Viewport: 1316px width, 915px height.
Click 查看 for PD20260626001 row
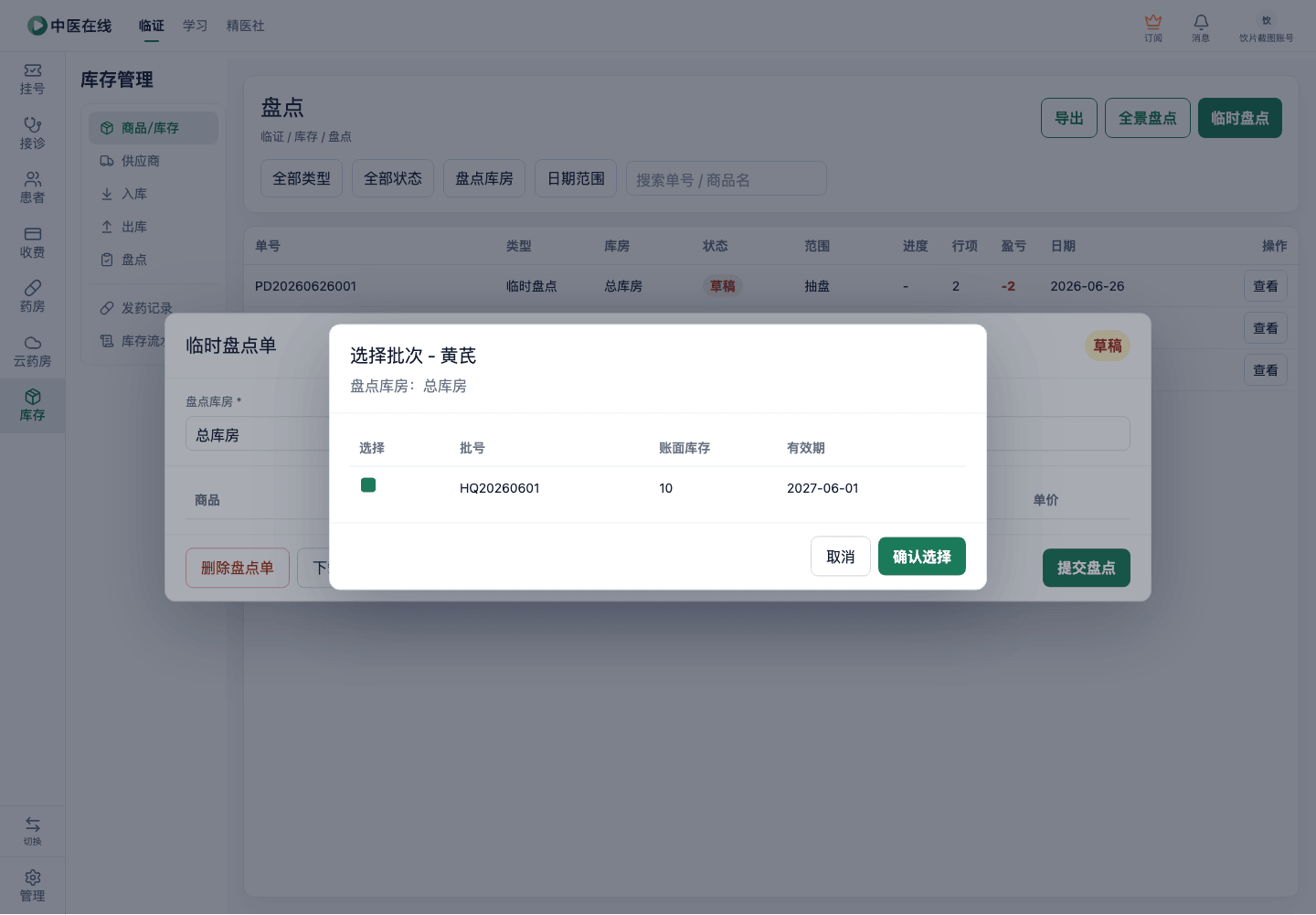(1266, 286)
